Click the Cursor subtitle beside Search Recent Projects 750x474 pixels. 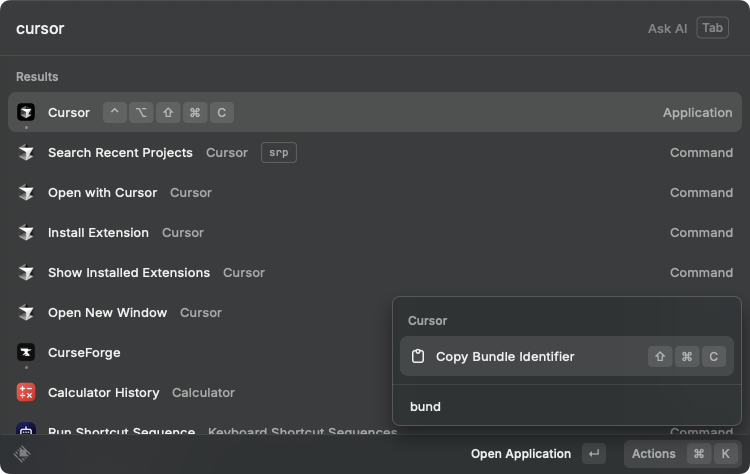227,153
